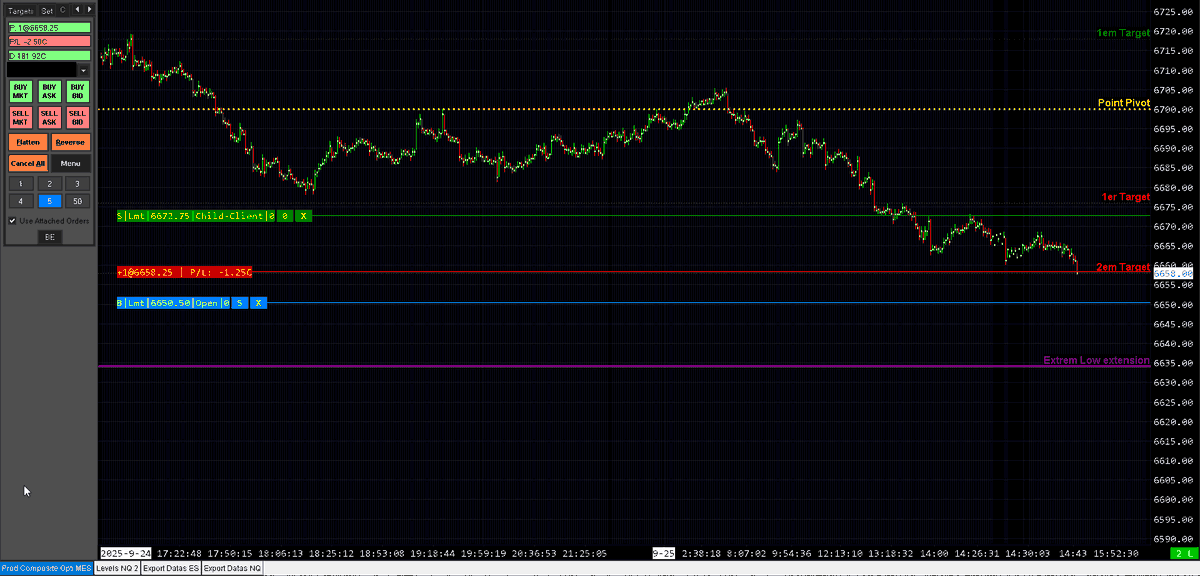Click the 0 box on sell limit order
This screenshot has width=1200, height=576.
click(x=285, y=215)
